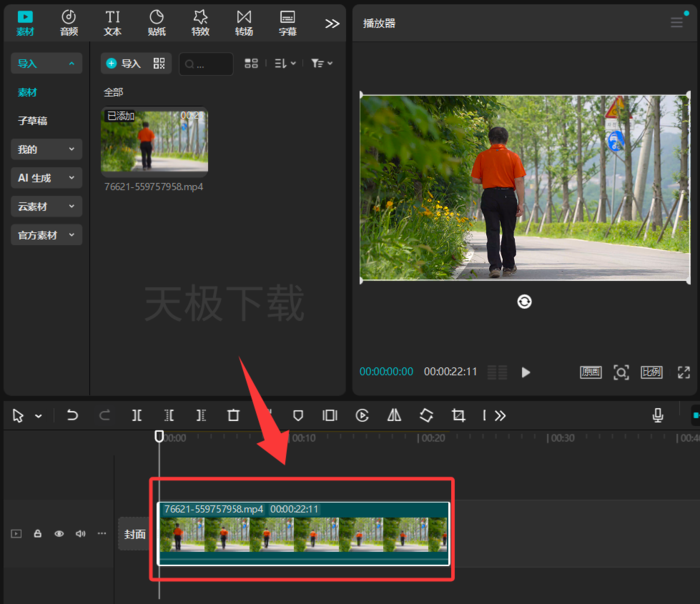This screenshot has width=700, height=604.
Task: Expand more timeline toolbar tools
Action: pyautogui.click(x=500, y=416)
